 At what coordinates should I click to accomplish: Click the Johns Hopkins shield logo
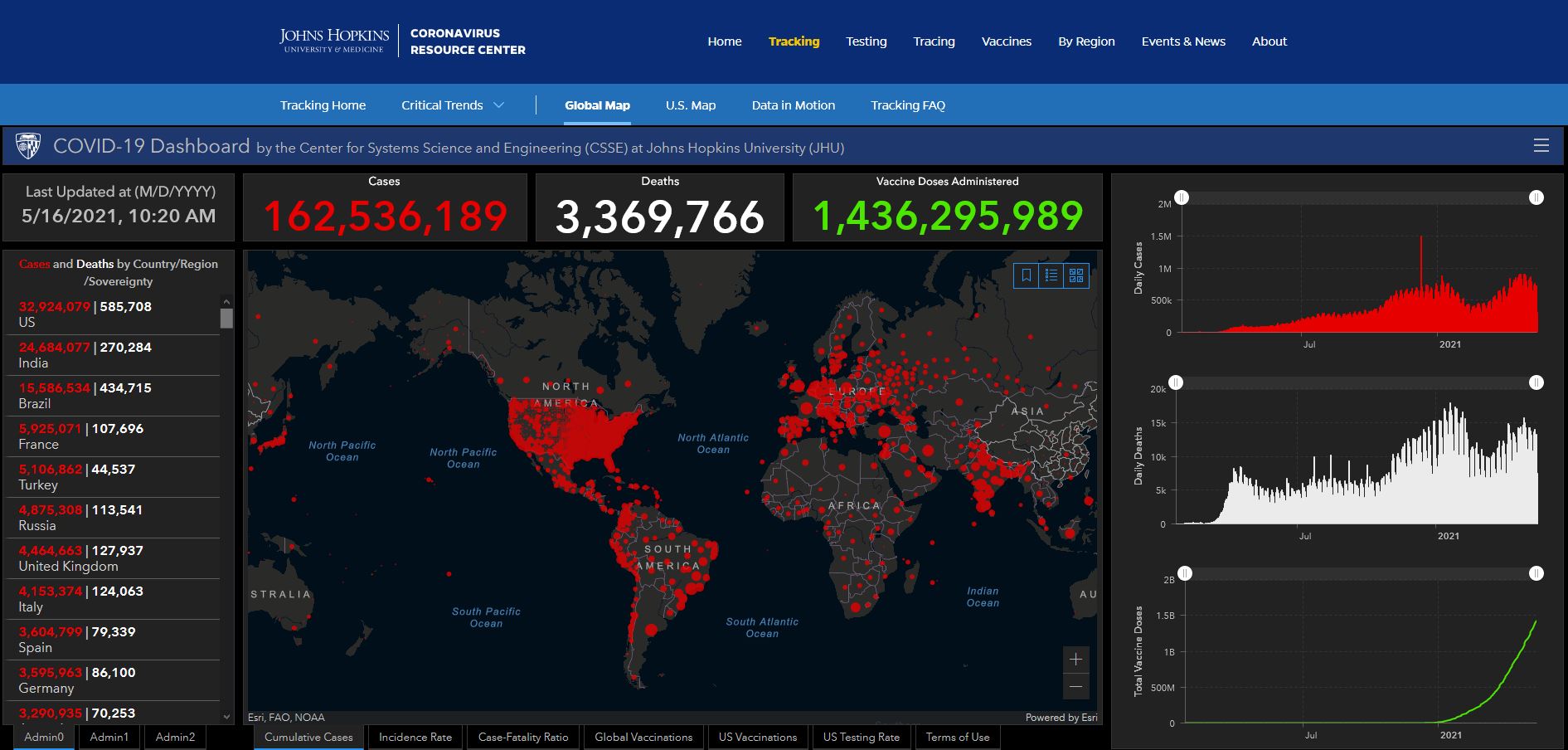(29, 146)
